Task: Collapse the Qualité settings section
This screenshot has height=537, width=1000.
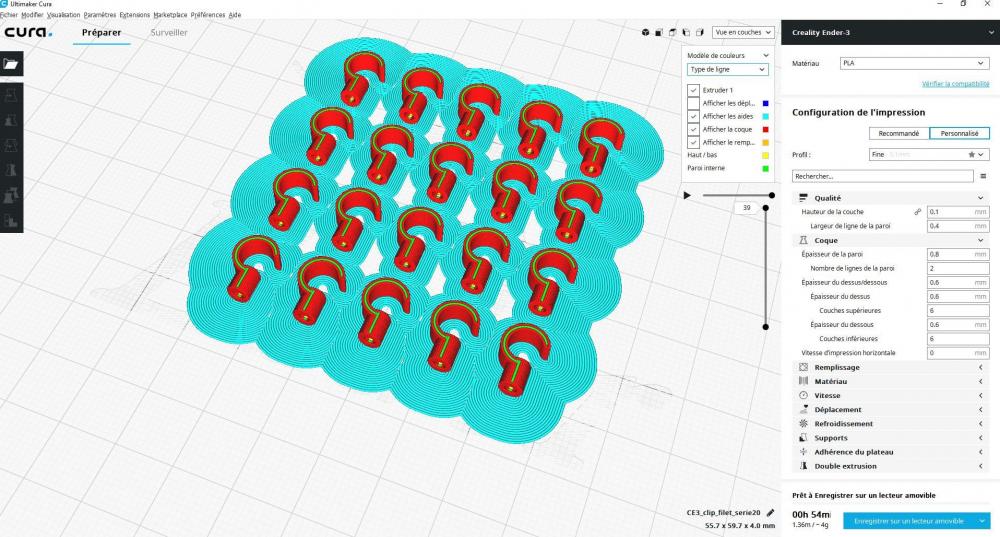Action: [x=980, y=198]
